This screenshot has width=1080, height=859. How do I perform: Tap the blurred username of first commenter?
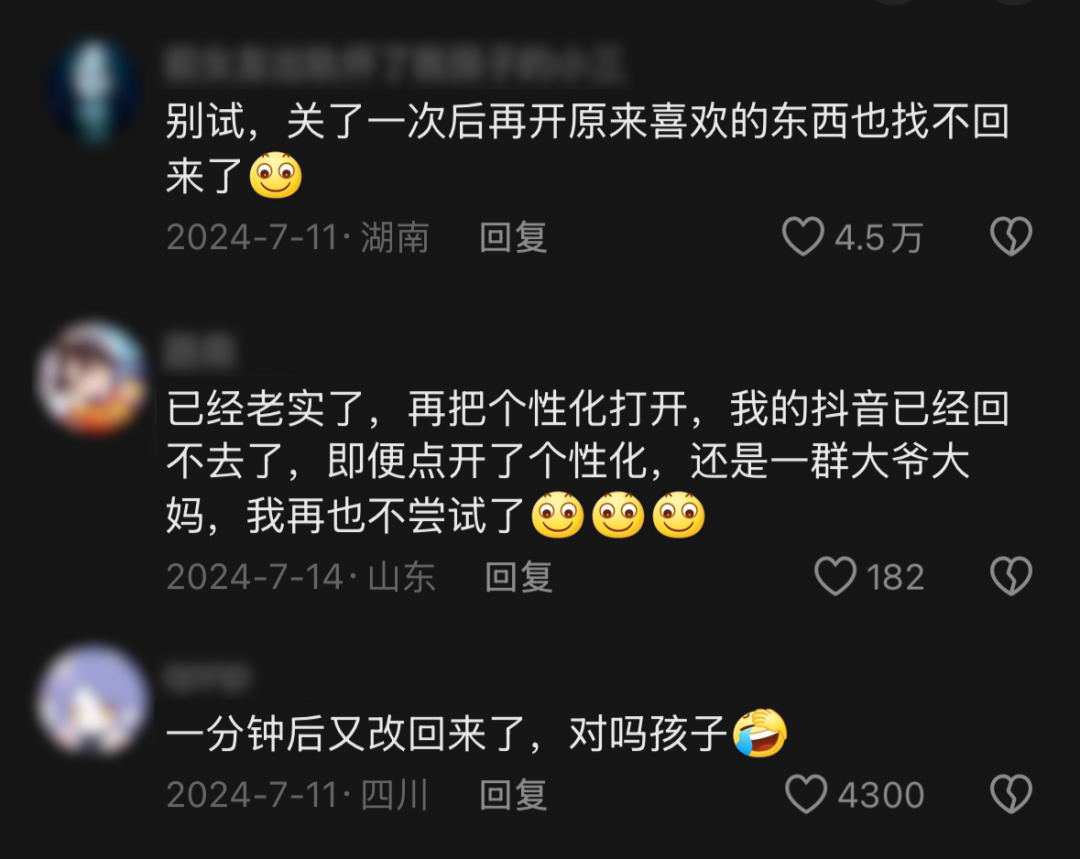point(395,65)
